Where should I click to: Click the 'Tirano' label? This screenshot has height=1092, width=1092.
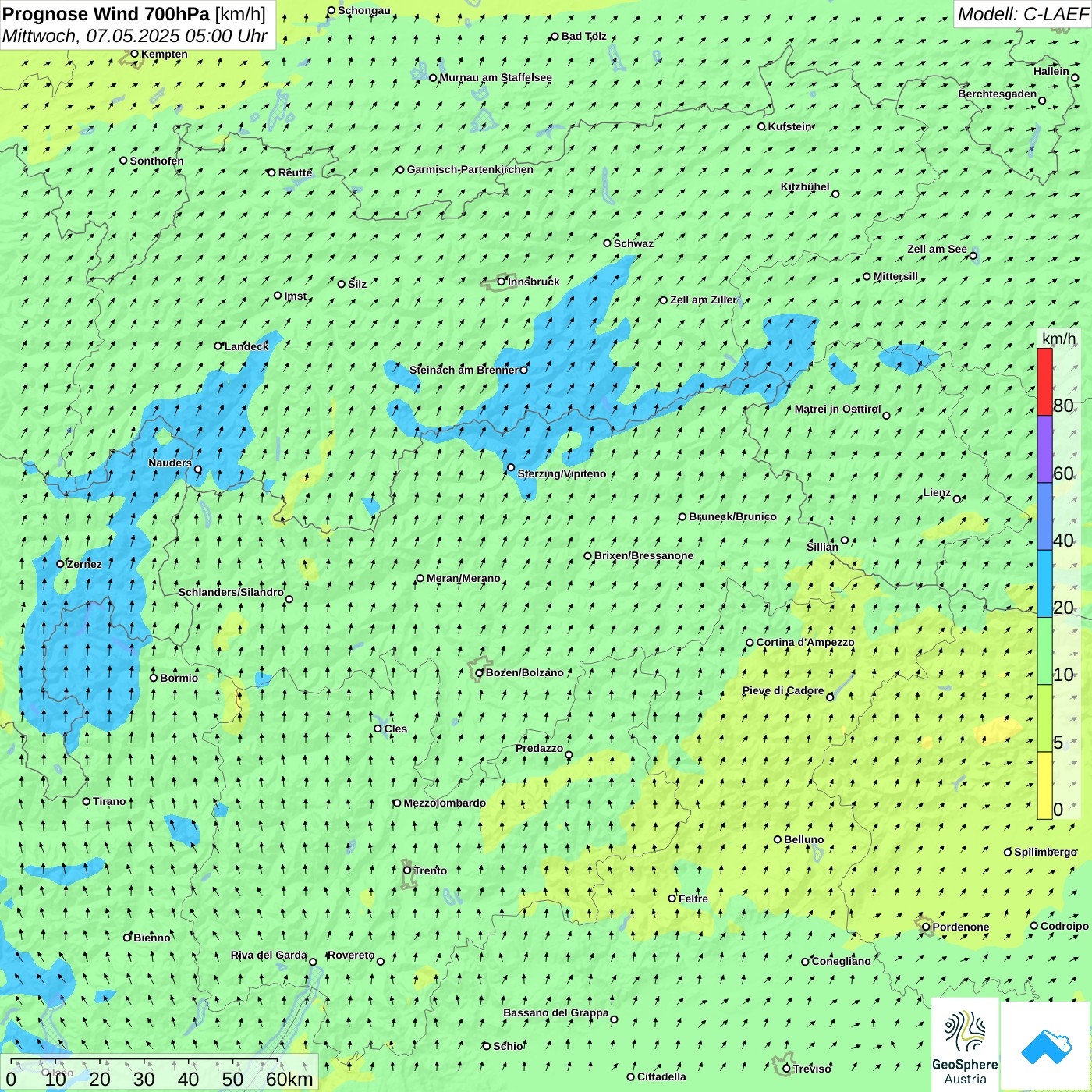[x=109, y=801]
